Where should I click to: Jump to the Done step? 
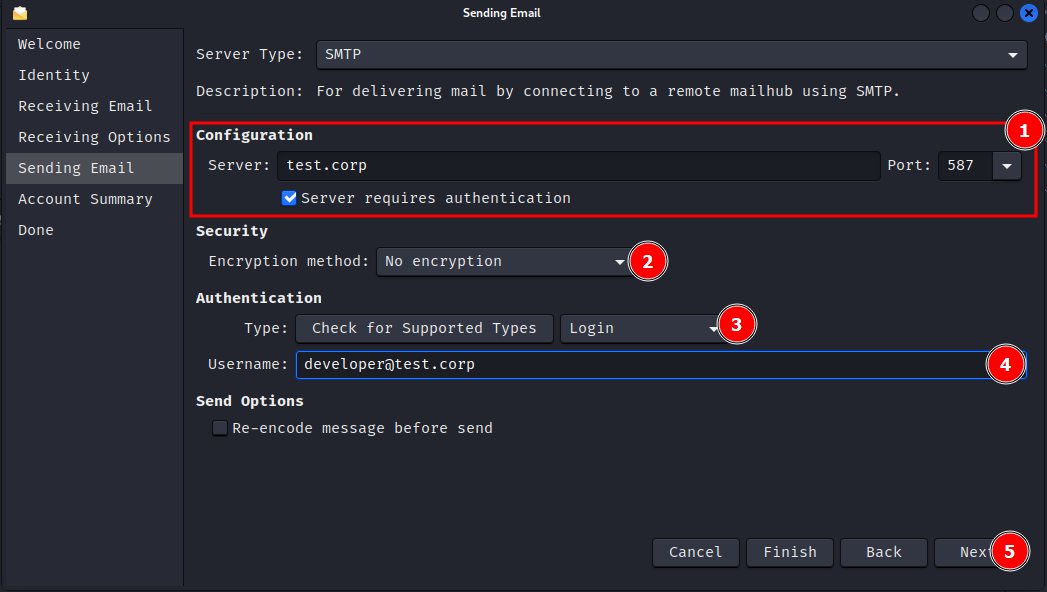(x=36, y=230)
